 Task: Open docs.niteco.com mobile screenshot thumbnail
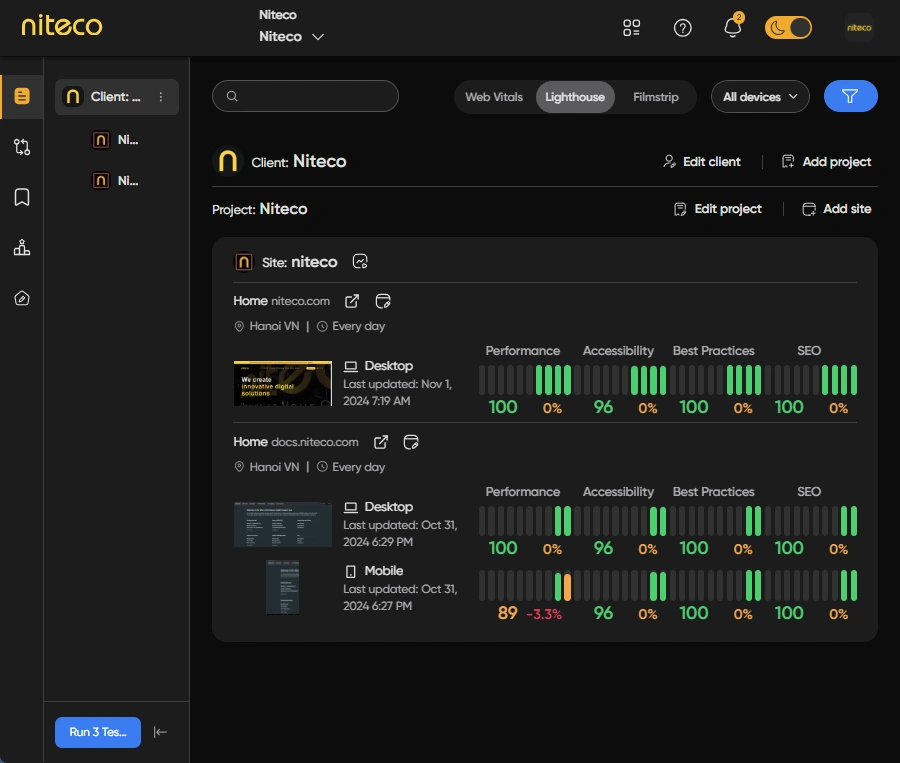click(x=282, y=587)
